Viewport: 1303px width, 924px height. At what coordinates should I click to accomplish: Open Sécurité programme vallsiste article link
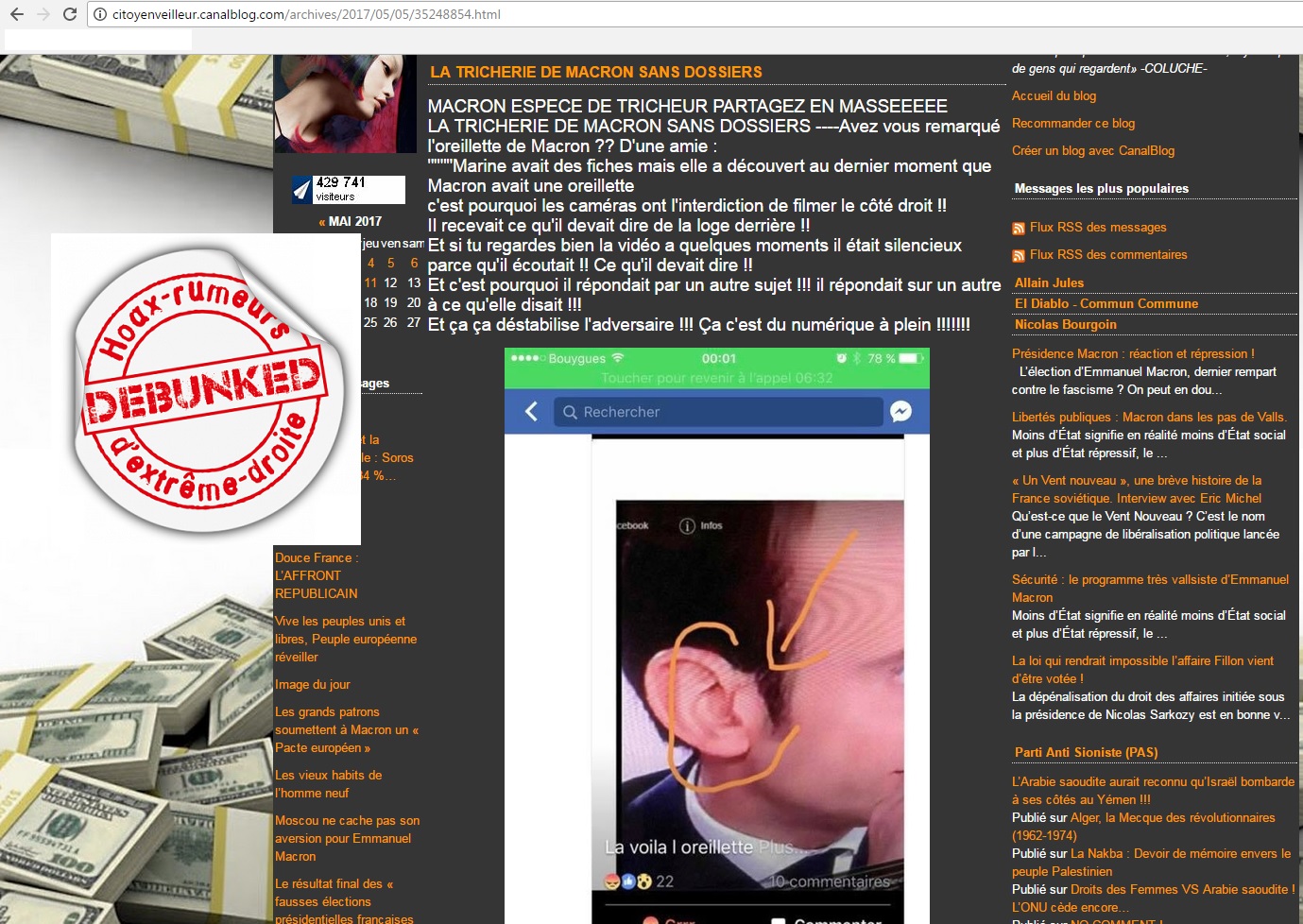(x=1150, y=589)
